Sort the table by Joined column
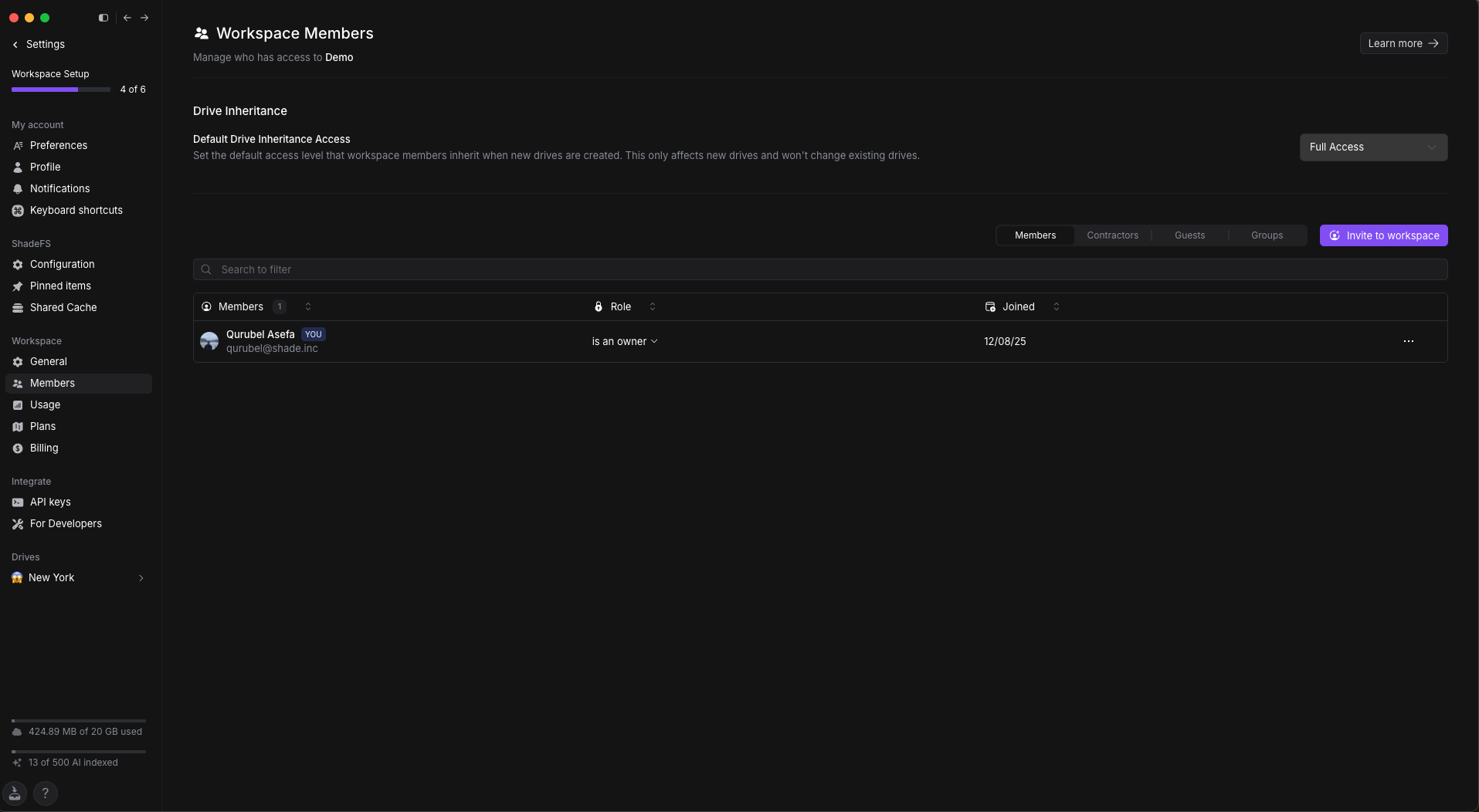The width and height of the screenshot is (1479, 812). (1057, 306)
